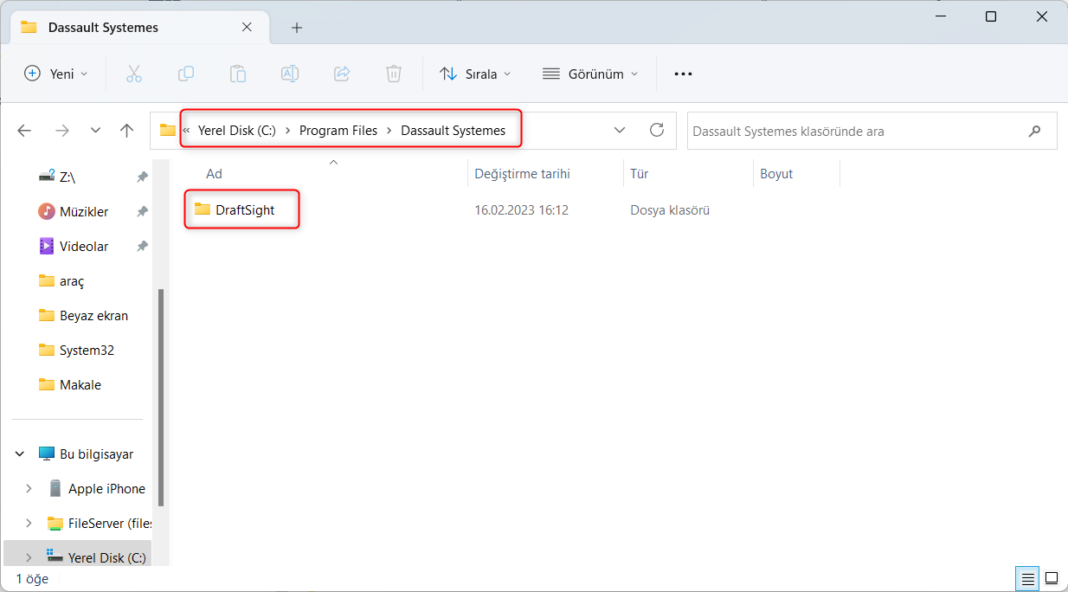Refresh the folder view
The image size is (1068, 592).
pos(657,130)
